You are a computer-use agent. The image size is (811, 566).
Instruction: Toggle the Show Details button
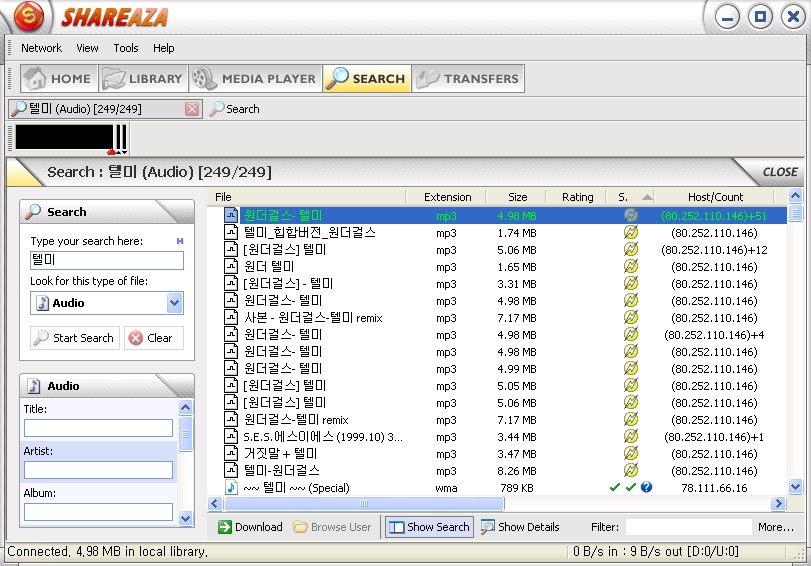click(x=520, y=527)
